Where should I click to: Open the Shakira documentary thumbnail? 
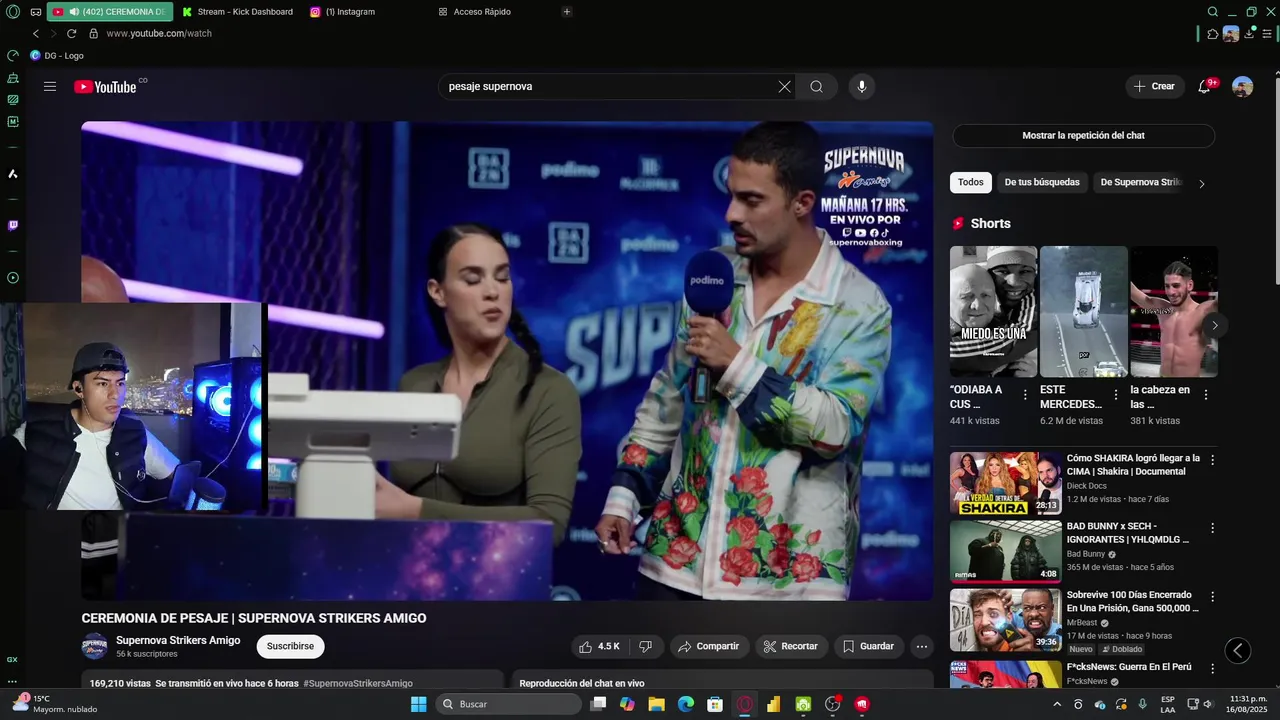pyautogui.click(x=1005, y=483)
